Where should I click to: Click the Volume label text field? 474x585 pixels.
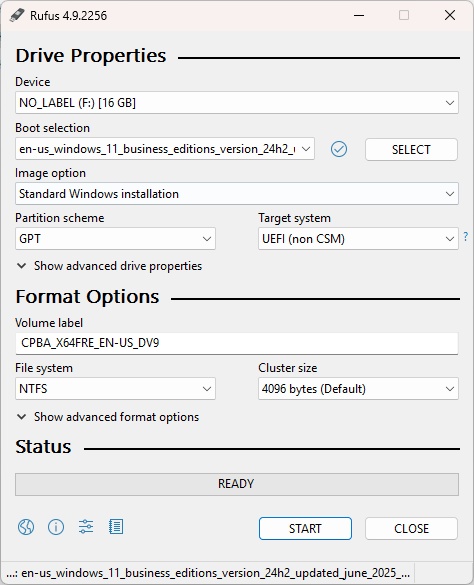click(237, 343)
